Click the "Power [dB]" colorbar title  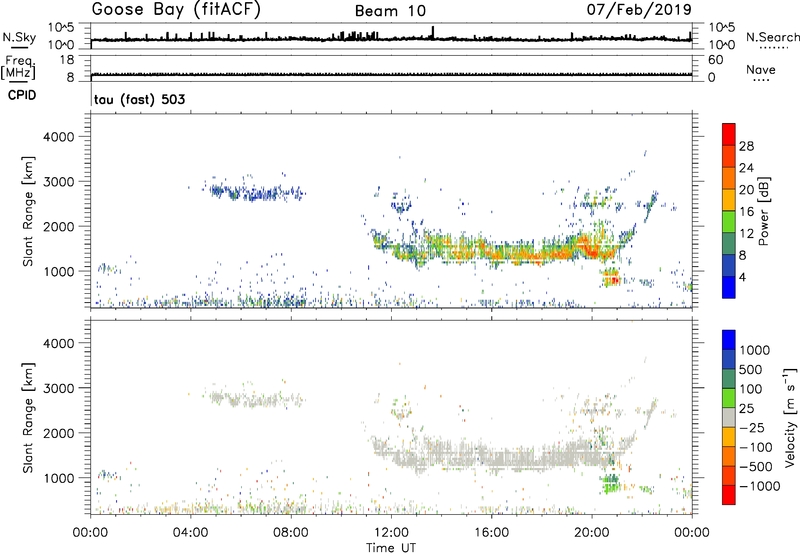pos(763,211)
